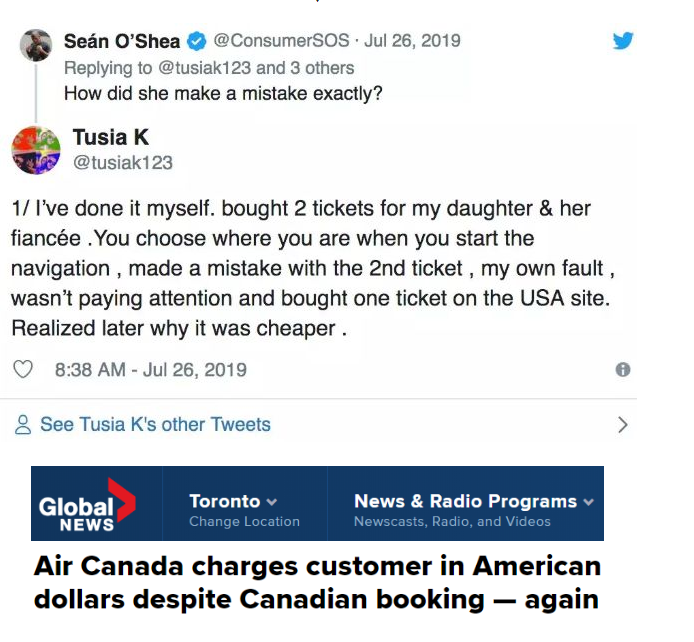This screenshot has height=642, width=694.
Task: Click the Jul 26, 2019 reply date
Action: pos(412,41)
